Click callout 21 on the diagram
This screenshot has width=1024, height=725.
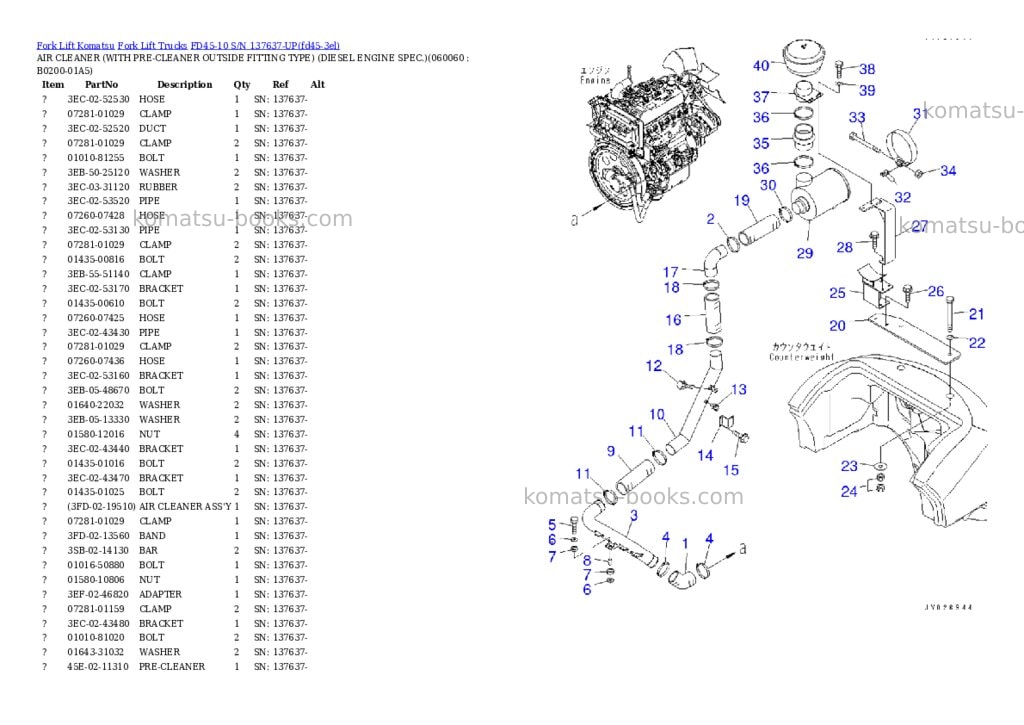pyautogui.click(x=976, y=314)
